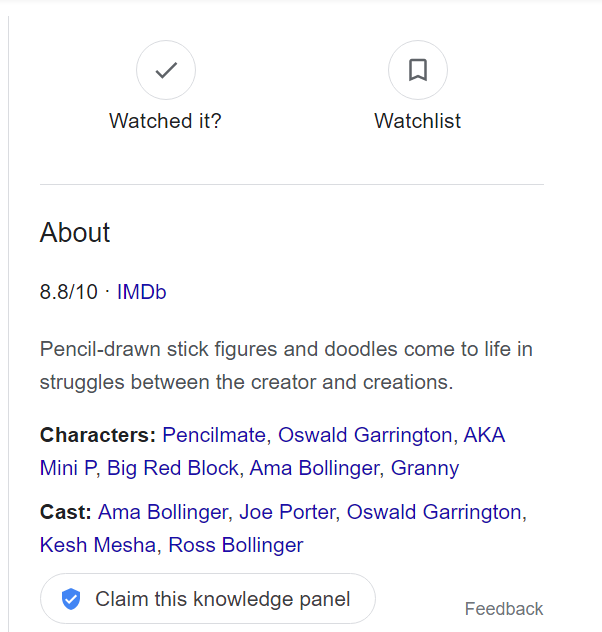602x632 pixels.
Task: Select Ama Bollinger in Cast list
Action: pos(163,512)
